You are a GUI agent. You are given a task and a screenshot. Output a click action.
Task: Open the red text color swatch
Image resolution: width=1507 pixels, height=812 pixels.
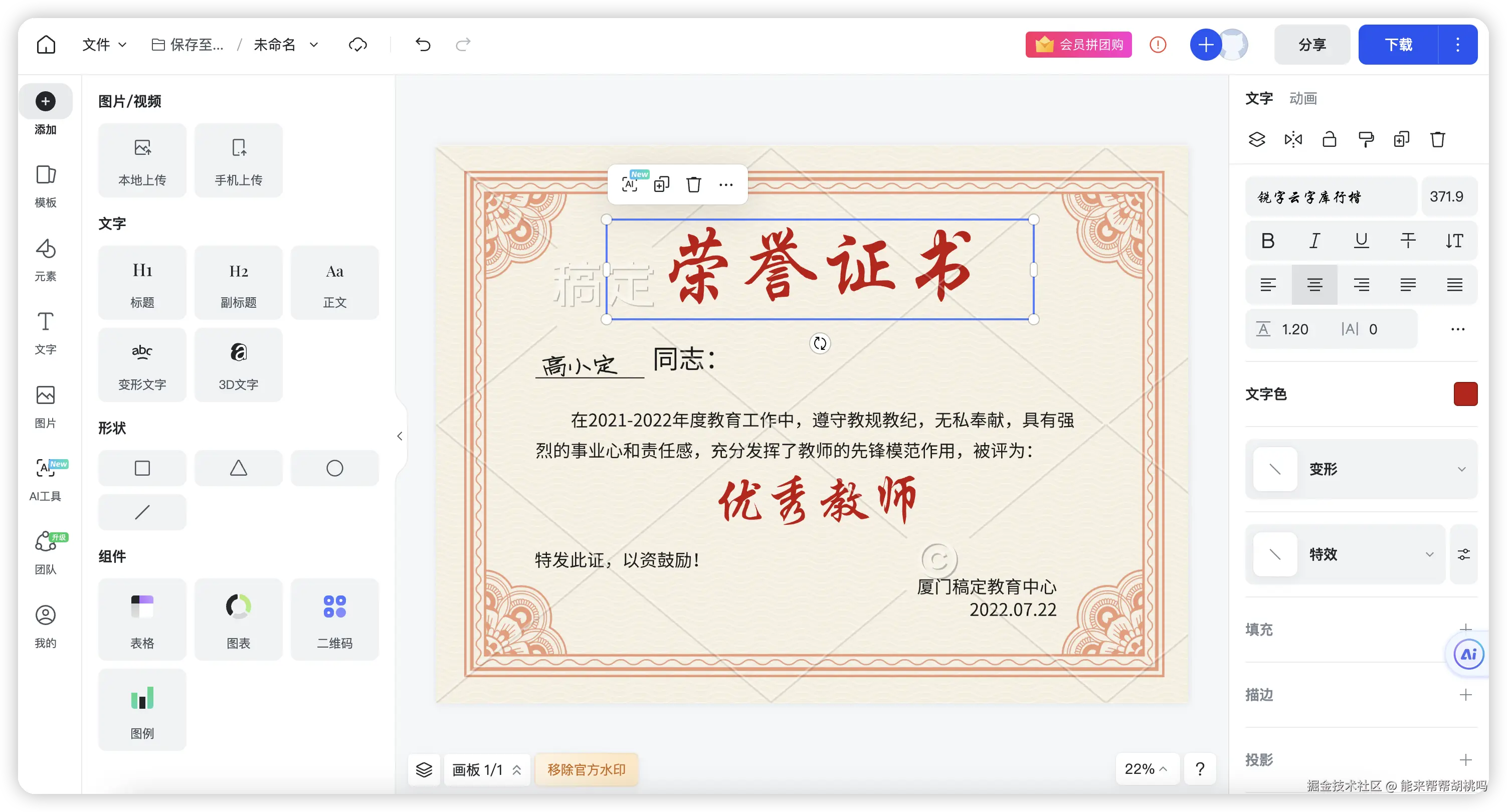(1465, 394)
